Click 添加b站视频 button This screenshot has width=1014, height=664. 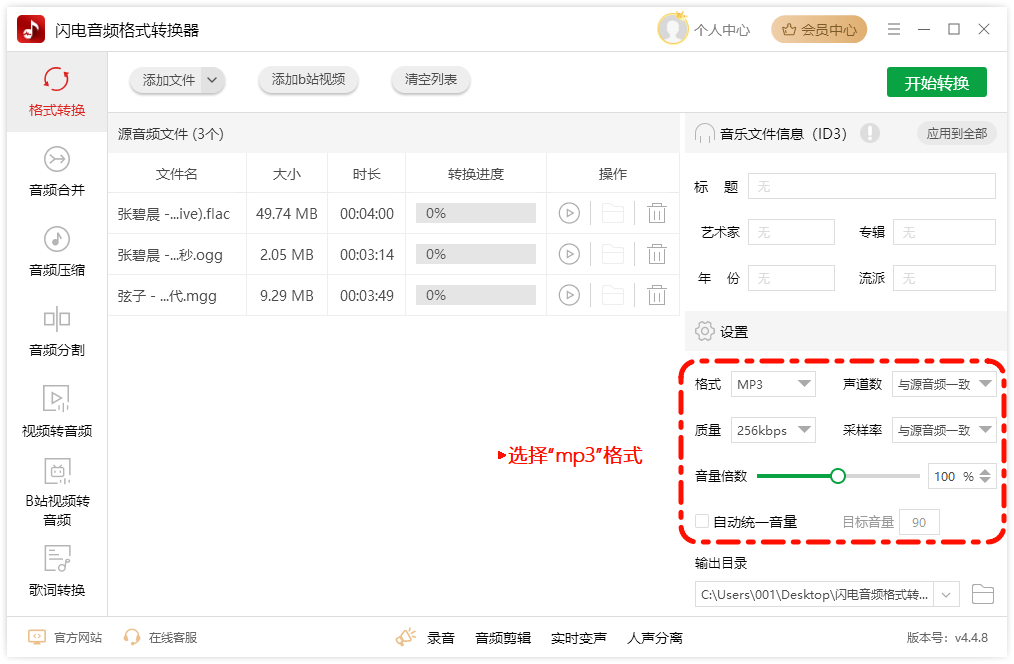308,80
